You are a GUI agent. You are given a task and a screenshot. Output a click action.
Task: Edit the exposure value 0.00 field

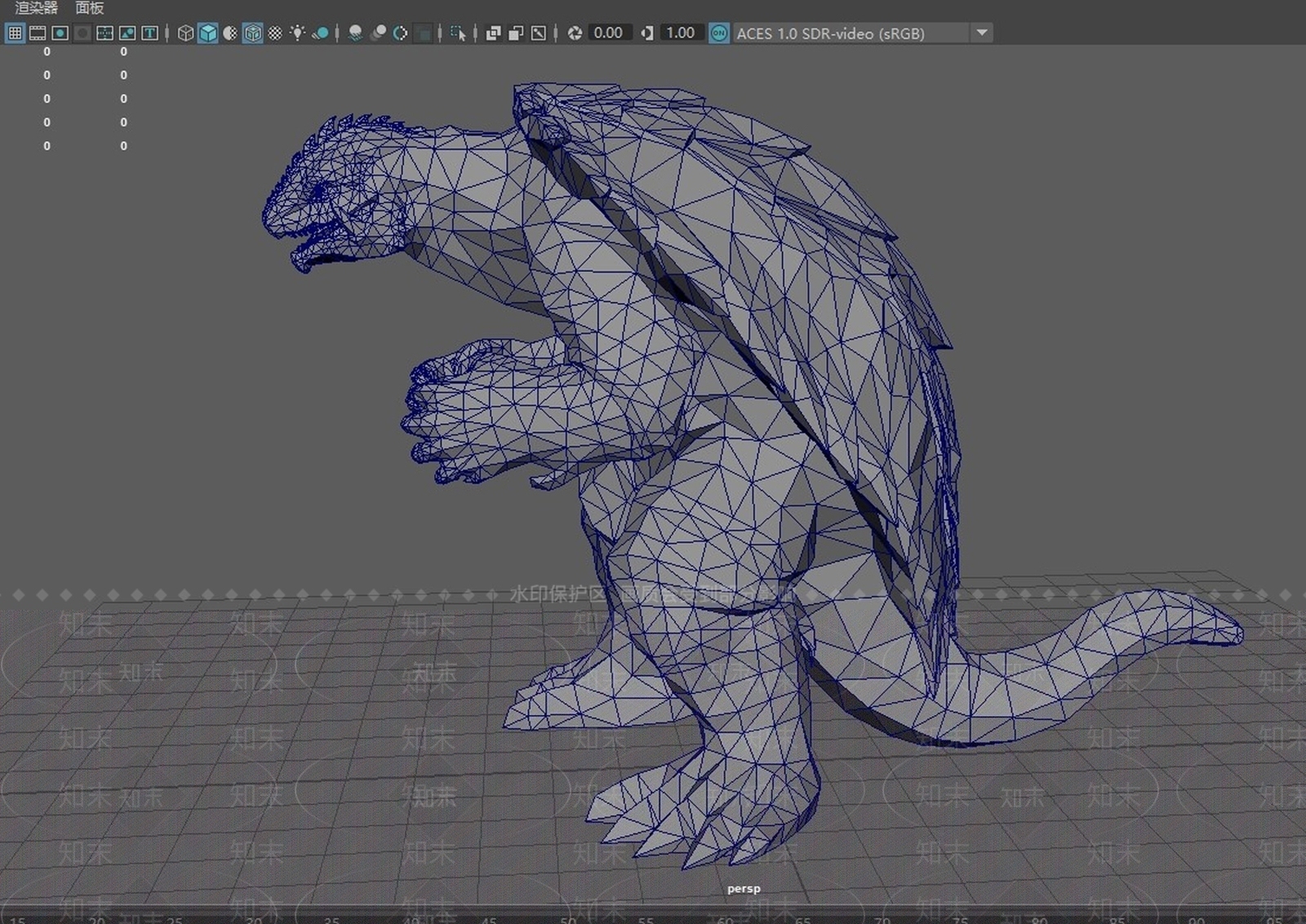point(609,33)
